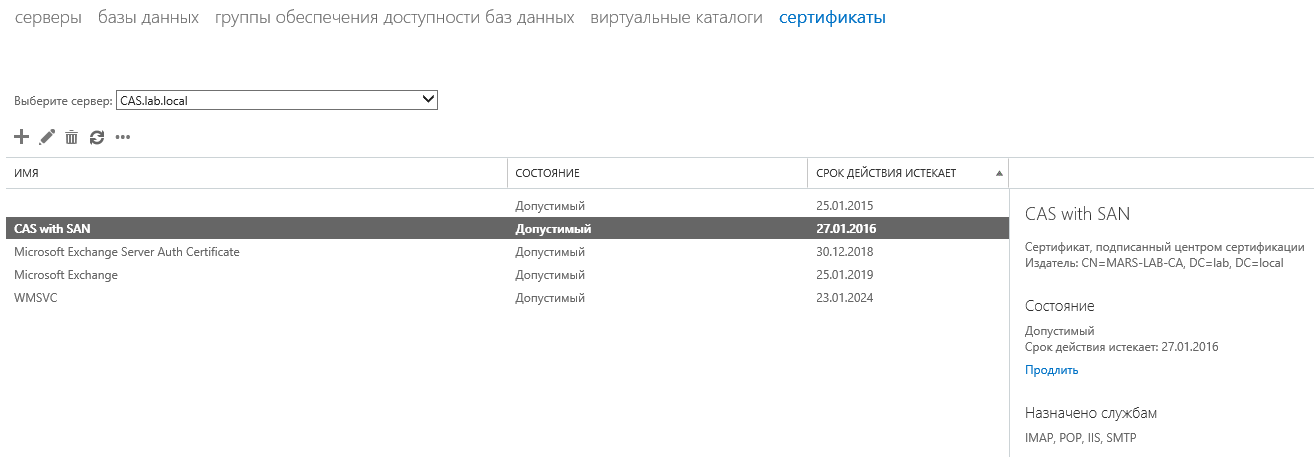Open the виртуальные каталоги tab
The image size is (1314, 457).
click(676, 18)
